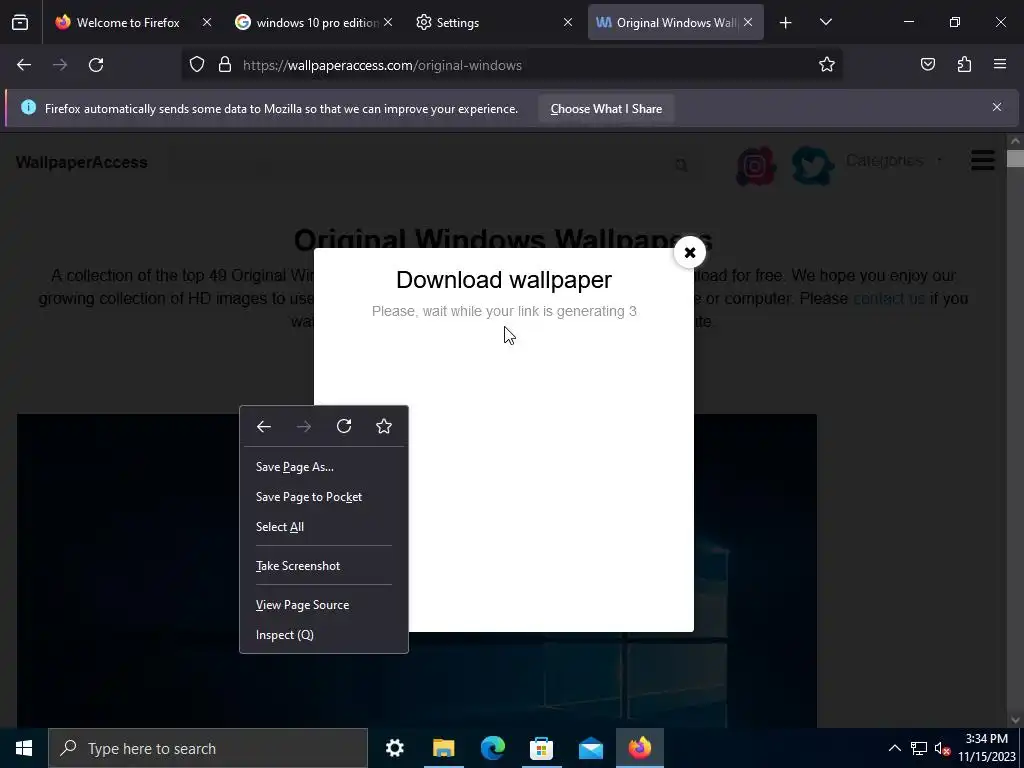Close the Settings tab
Image resolution: width=1024 pixels, height=768 pixels.
[x=568, y=23]
